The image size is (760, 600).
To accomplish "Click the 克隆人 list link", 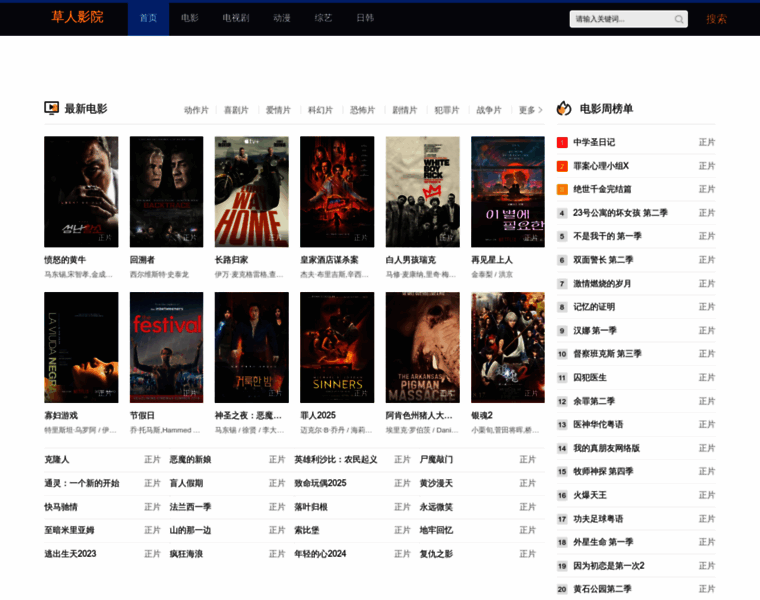I will 57,459.
